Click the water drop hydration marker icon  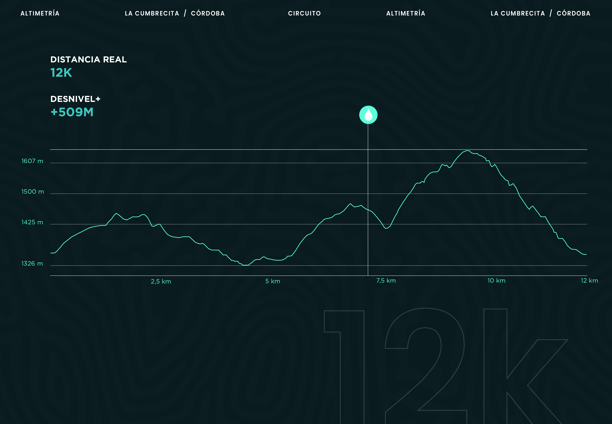[x=368, y=115]
